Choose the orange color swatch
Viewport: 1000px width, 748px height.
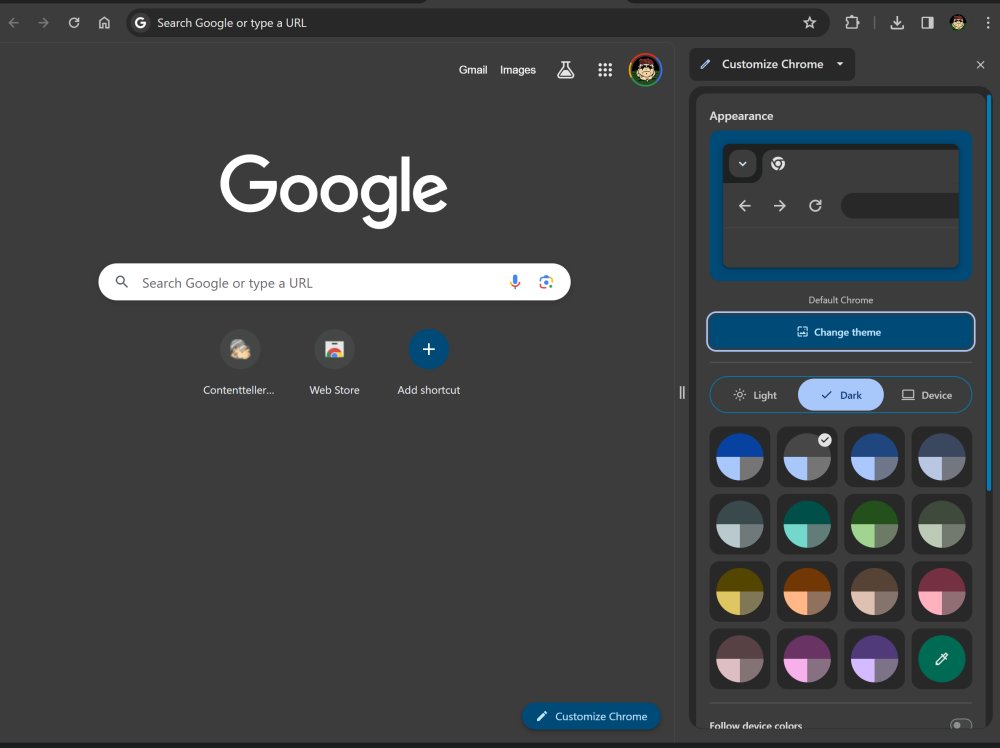[x=807, y=591]
